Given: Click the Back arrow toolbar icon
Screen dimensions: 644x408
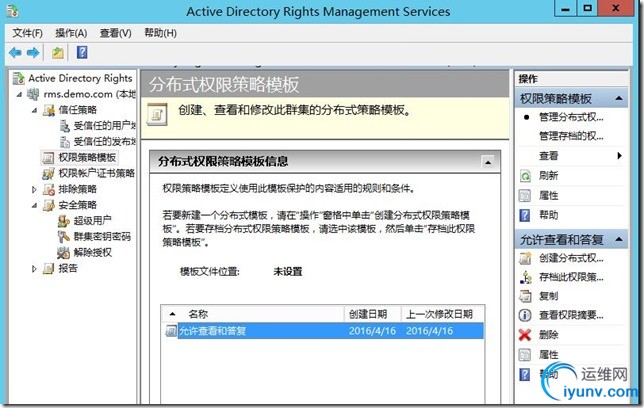Looking at the screenshot, I should [15, 53].
